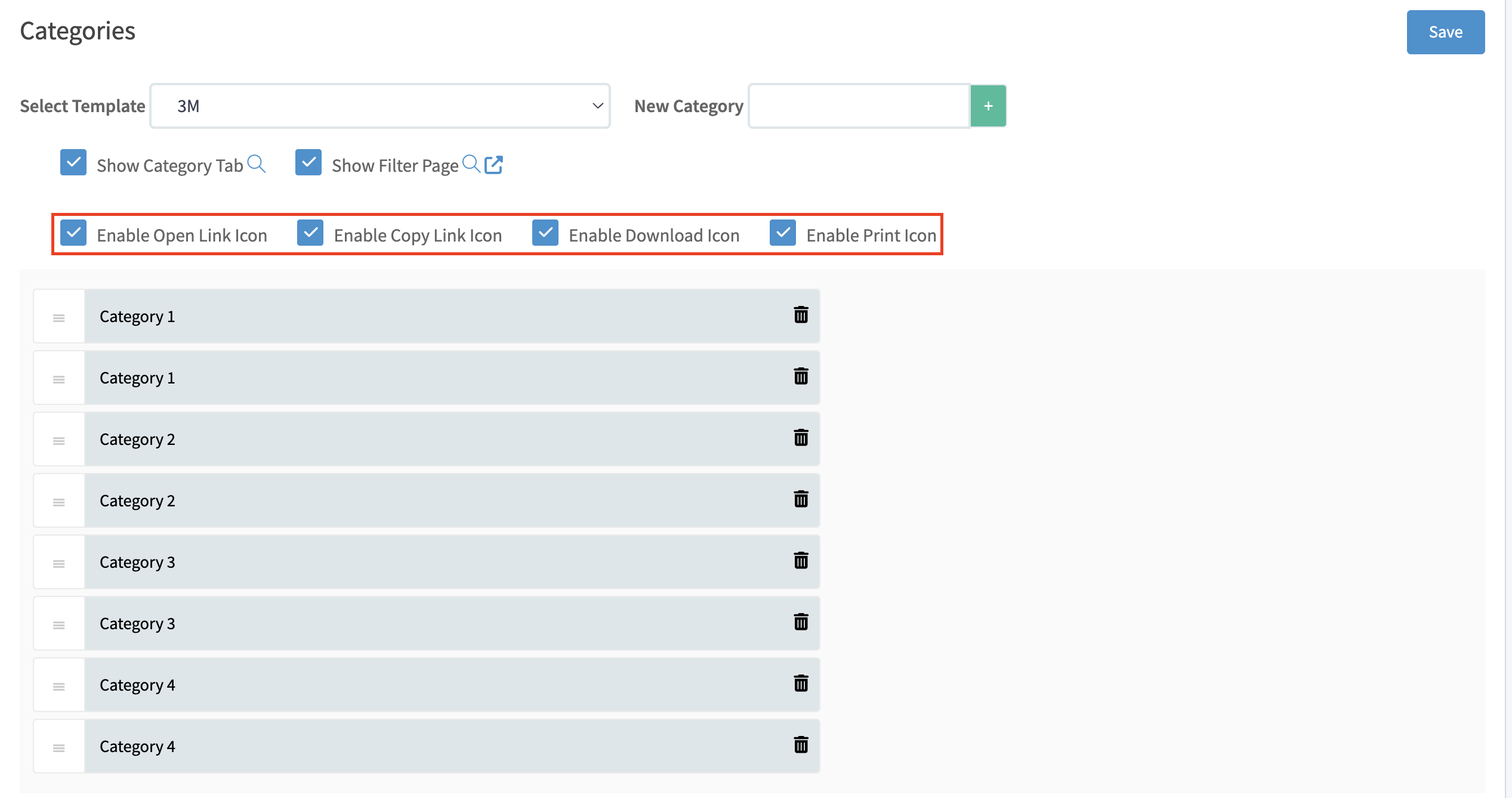
Task: Delete the first Category 1 row
Action: pyautogui.click(x=801, y=315)
